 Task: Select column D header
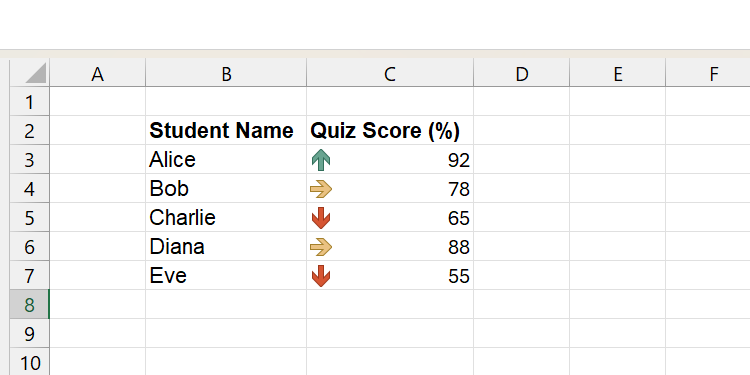521,73
